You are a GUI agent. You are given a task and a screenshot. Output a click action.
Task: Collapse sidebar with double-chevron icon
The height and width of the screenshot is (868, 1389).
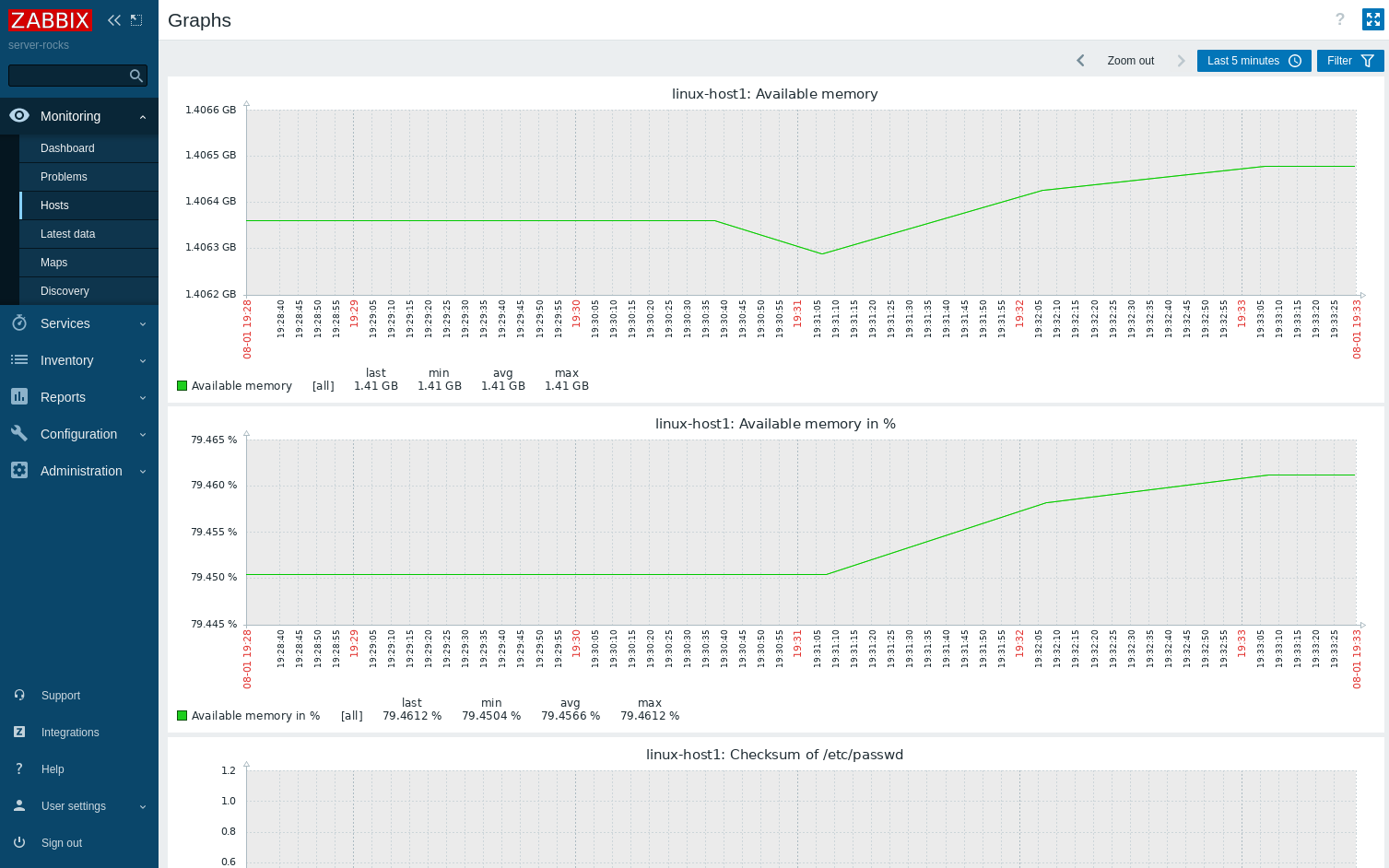point(114,20)
